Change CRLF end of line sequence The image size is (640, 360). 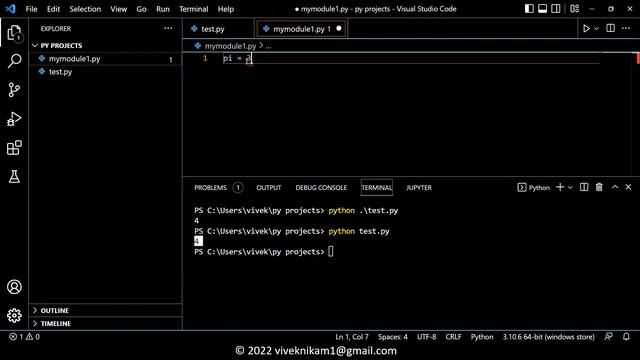coord(453,337)
